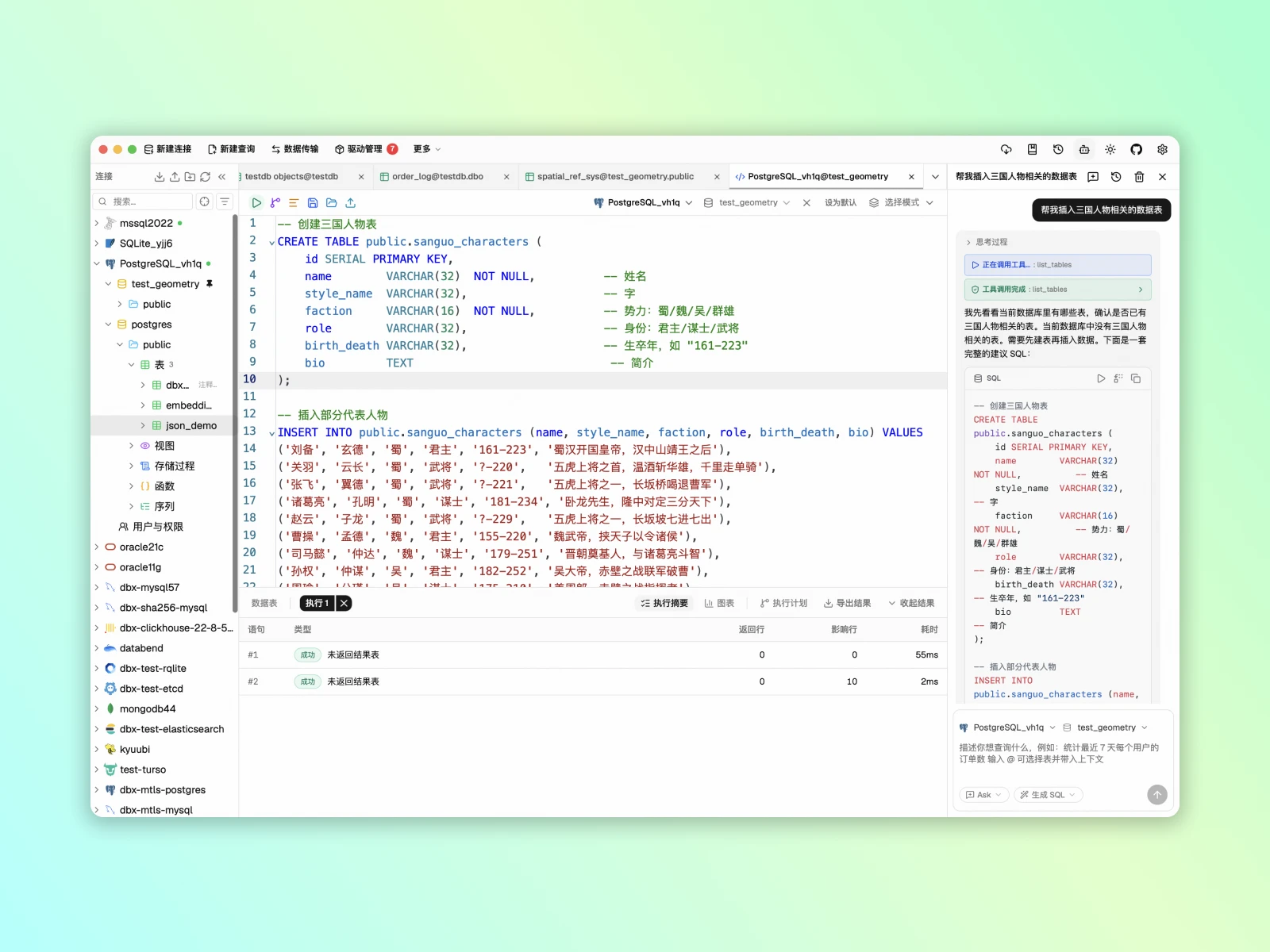Viewport: 1270px width, 952px height.
Task: Collapse the connections sidebar with the double chevron
Action: [222, 177]
